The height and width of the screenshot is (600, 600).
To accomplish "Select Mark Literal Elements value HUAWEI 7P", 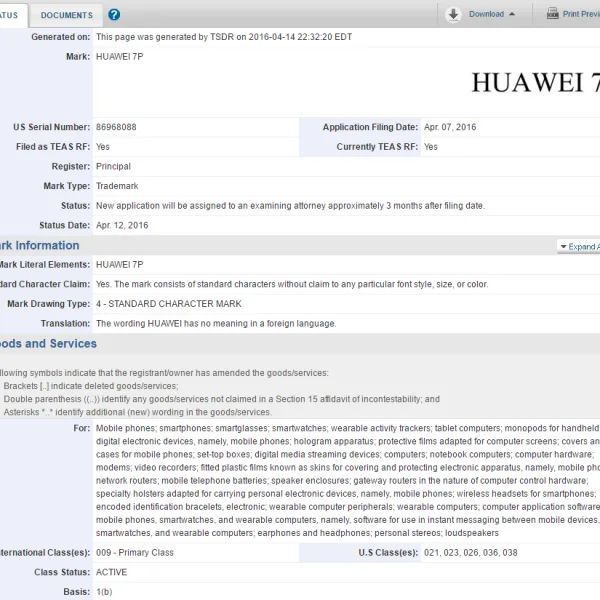I will coord(119,264).
